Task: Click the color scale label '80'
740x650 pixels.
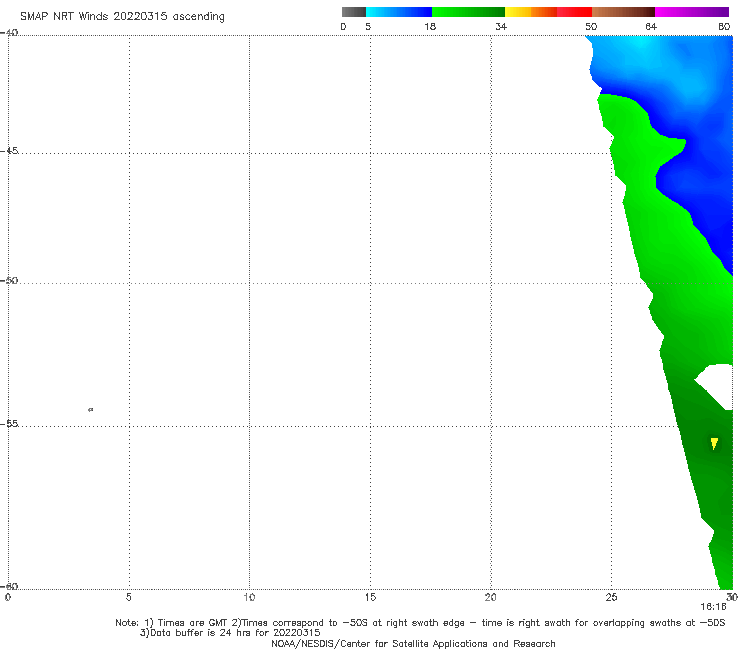Action: click(x=724, y=27)
